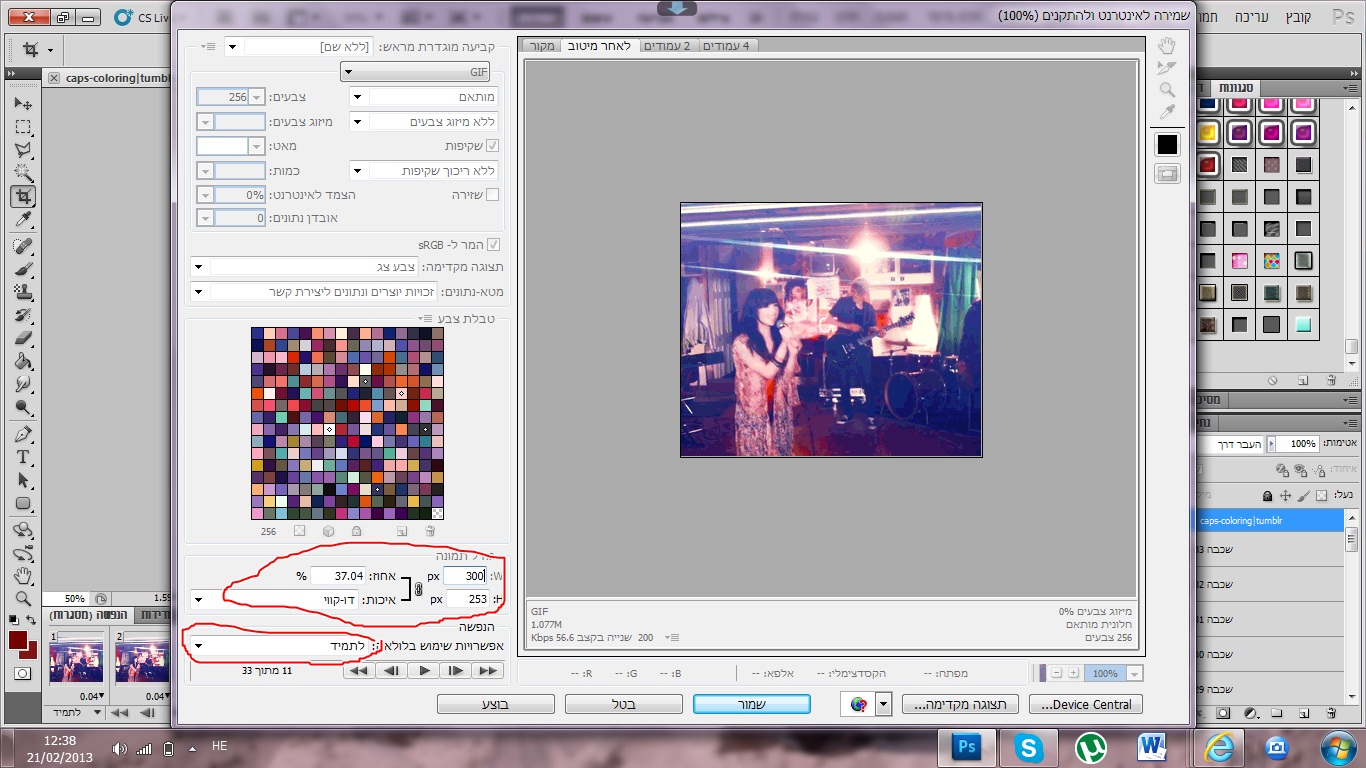This screenshot has height=768, width=1366.
Task: Click the lock color icon under color table
Action: (x=356, y=531)
